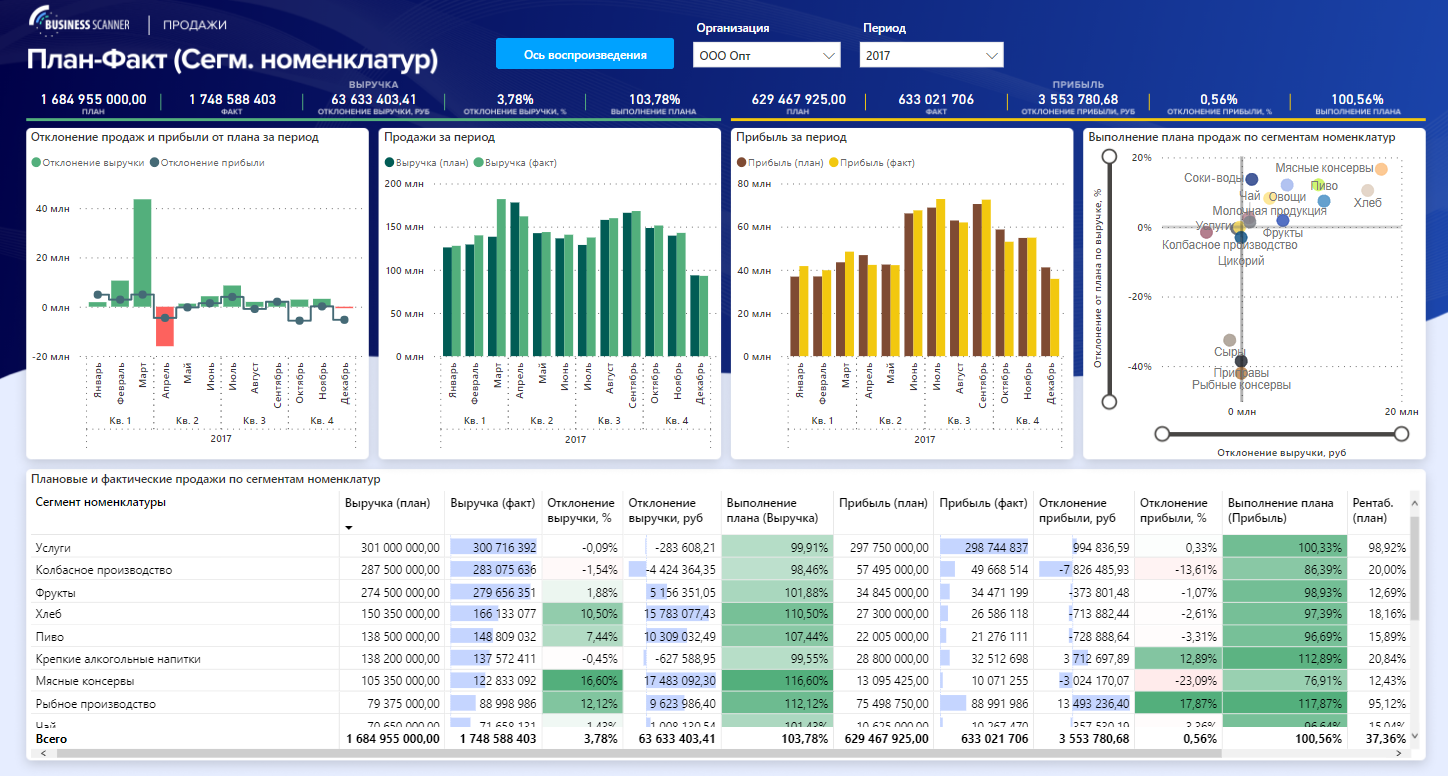Click the right handle of horizontal scatter slider
The image size is (1448, 776).
click(1401, 433)
